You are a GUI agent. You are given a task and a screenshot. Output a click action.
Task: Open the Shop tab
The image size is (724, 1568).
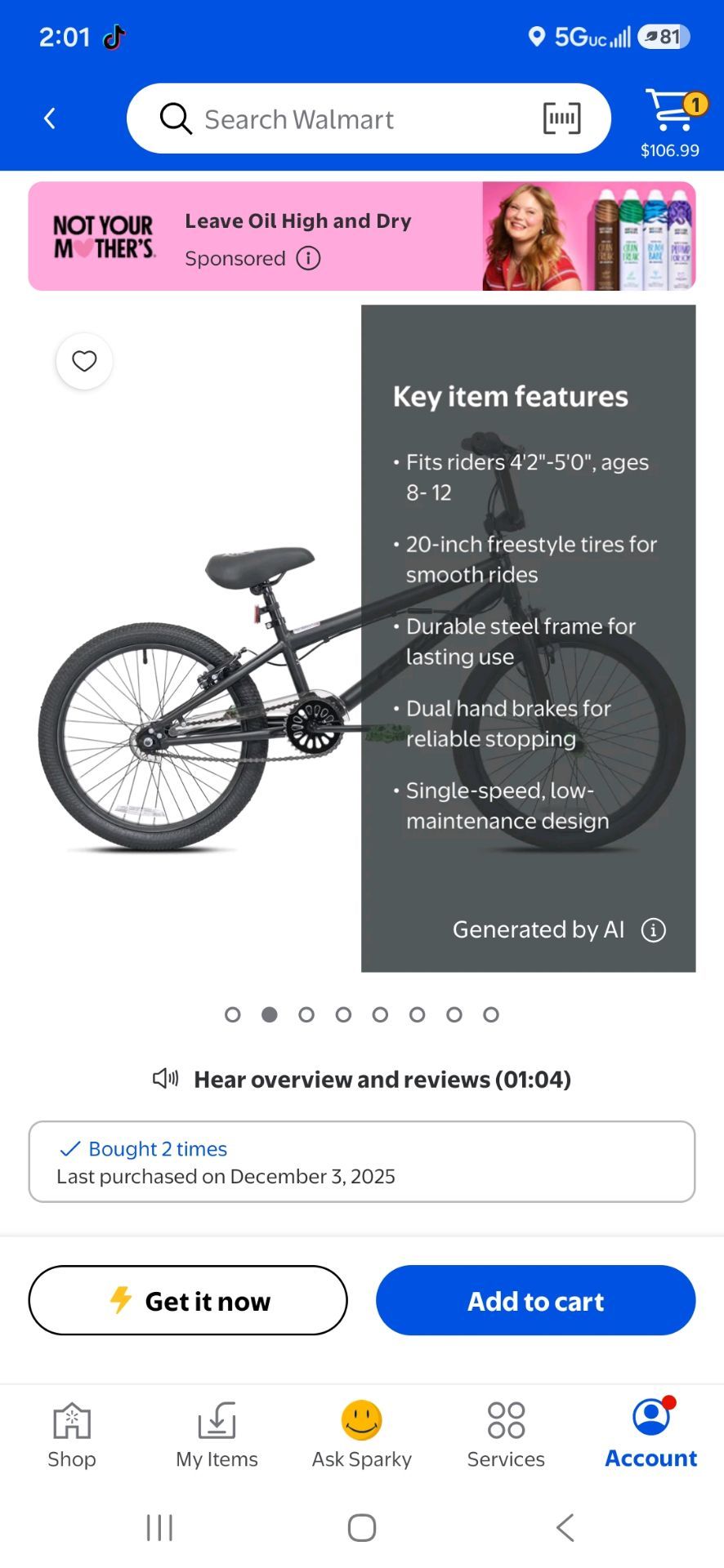(x=72, y=1435)
